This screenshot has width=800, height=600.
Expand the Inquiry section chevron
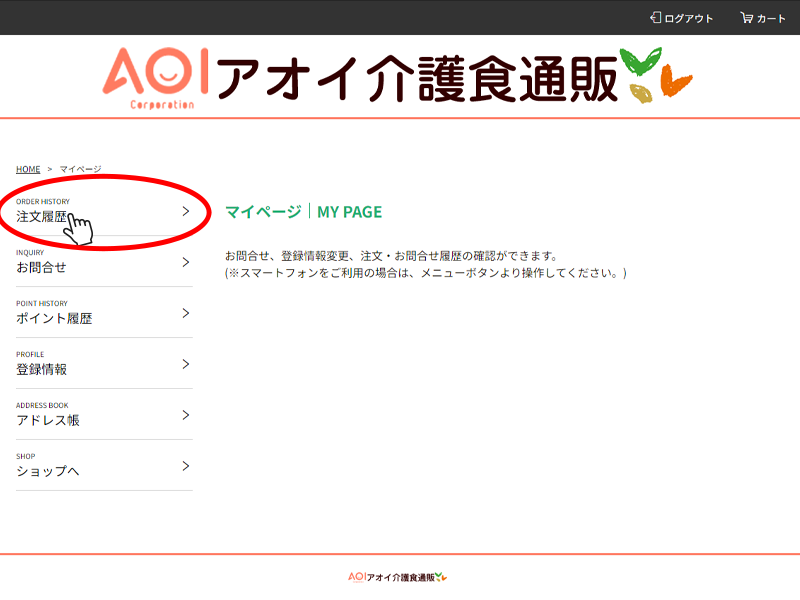pyautogui.click(x=185, y=262)
